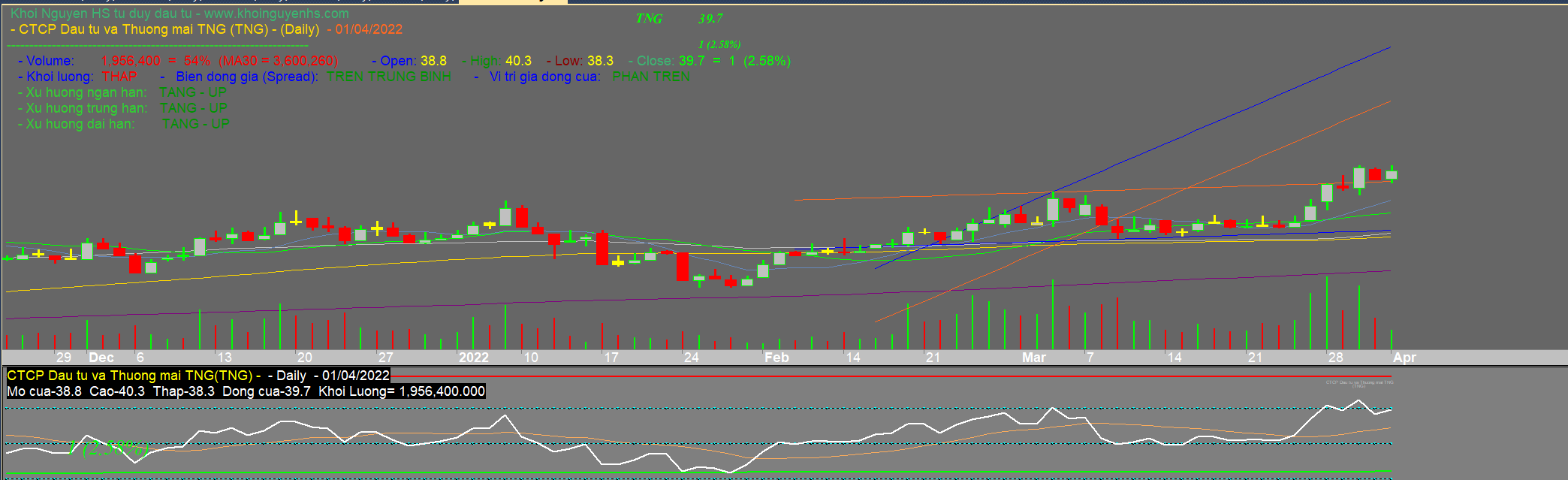Click TREN TRUNG BINH spread status
The width and height of the screenshot is (1568, 480).
tap(389, 77)
